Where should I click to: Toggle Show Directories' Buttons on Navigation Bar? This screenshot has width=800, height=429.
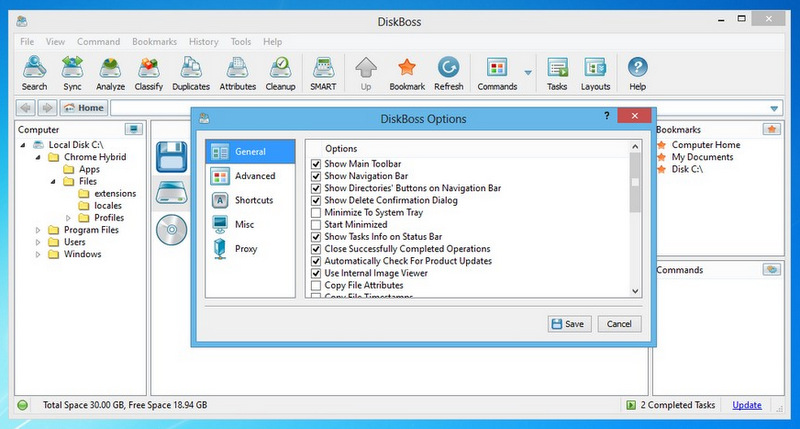316,188
